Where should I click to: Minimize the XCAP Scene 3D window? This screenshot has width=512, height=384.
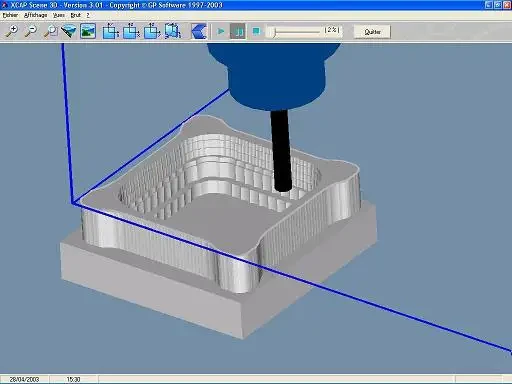click(x=489, y=5)
